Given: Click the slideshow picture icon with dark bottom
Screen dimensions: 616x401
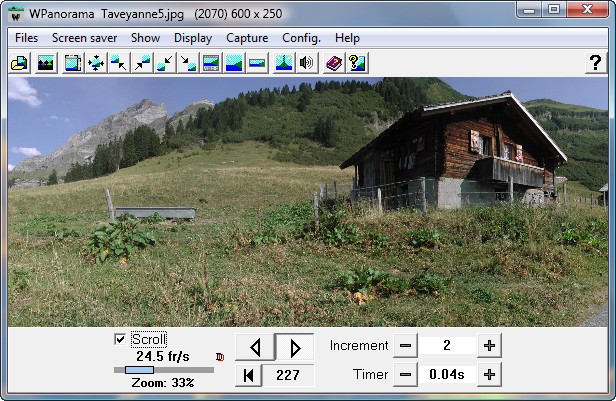Looking at the screenshot, I should (46, 63).
